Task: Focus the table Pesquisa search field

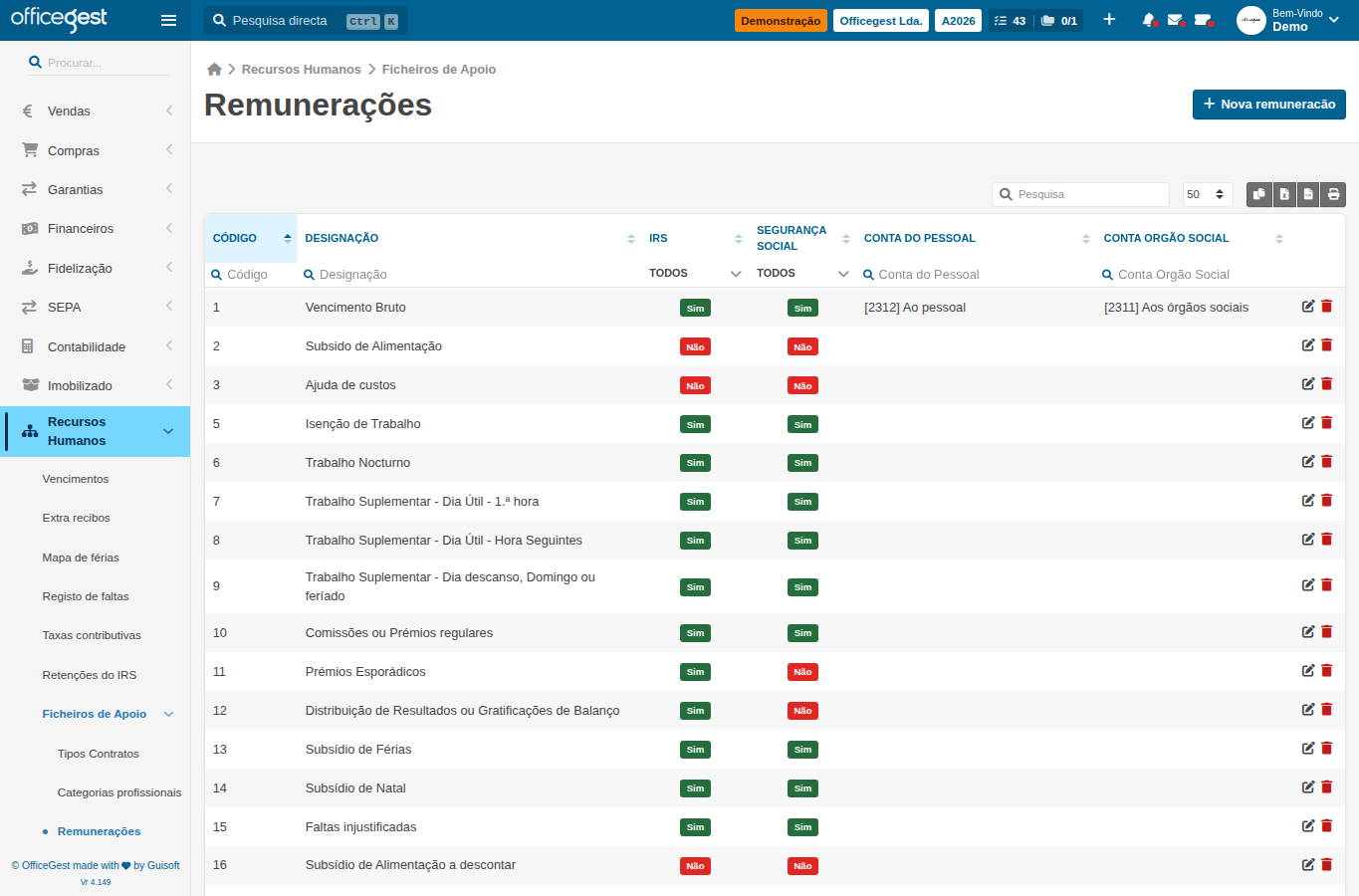Action: (1080, 194)
